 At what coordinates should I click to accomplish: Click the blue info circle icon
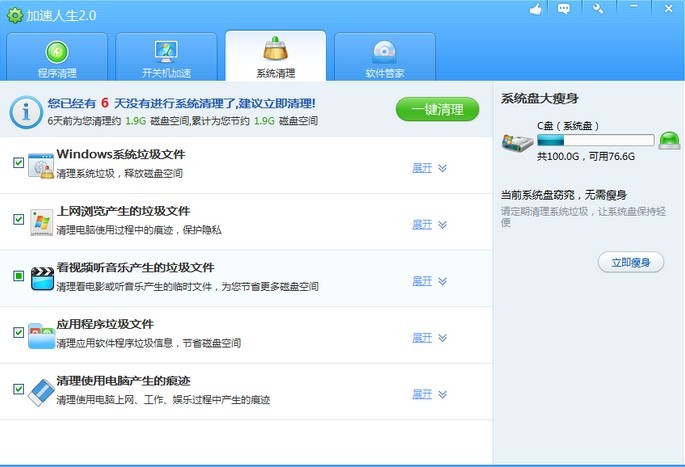click(x=26, y=112)
